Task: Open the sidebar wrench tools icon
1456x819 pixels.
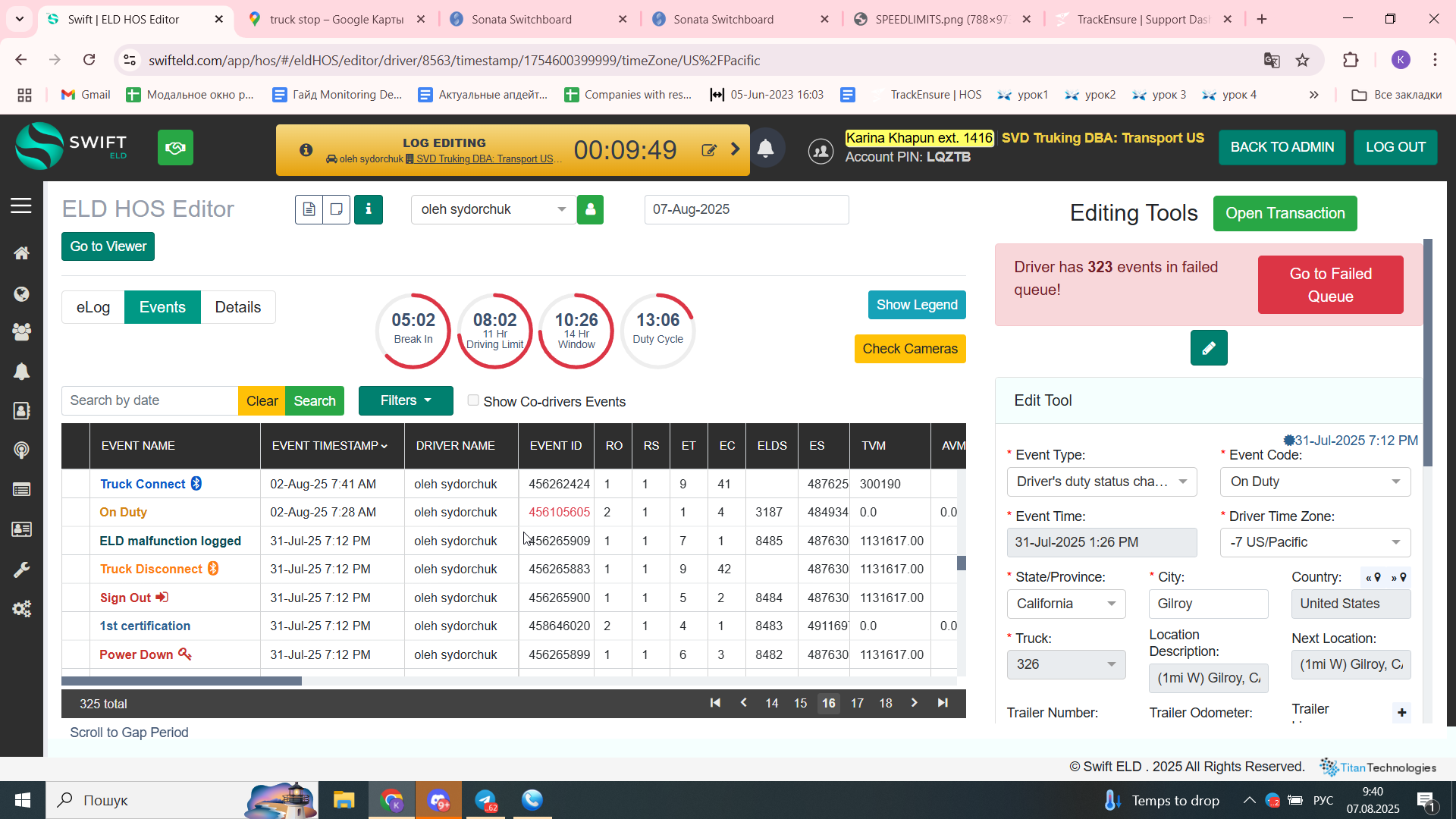Action: tap(21, 570)
